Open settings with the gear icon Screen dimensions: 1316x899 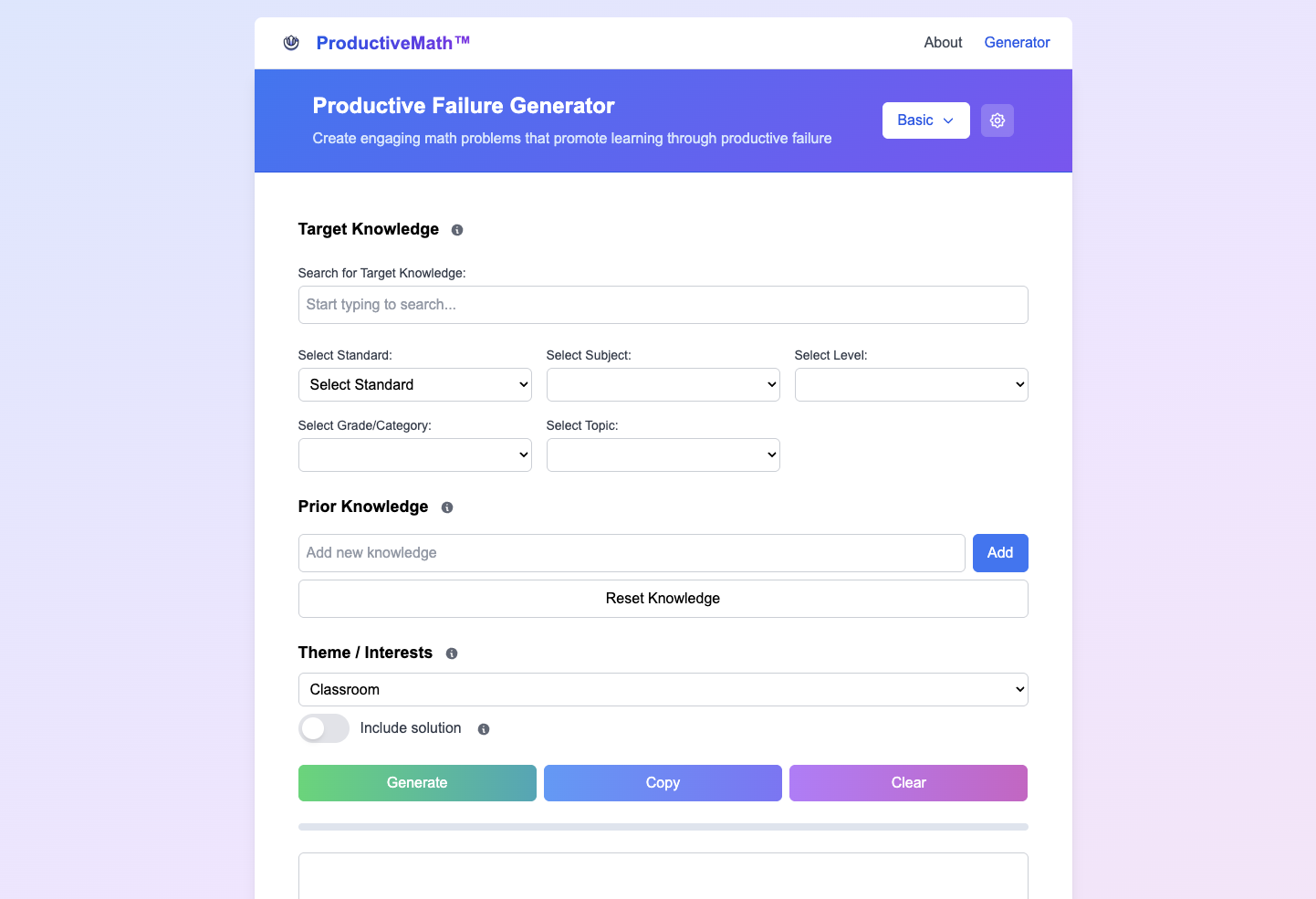(997, 120)
